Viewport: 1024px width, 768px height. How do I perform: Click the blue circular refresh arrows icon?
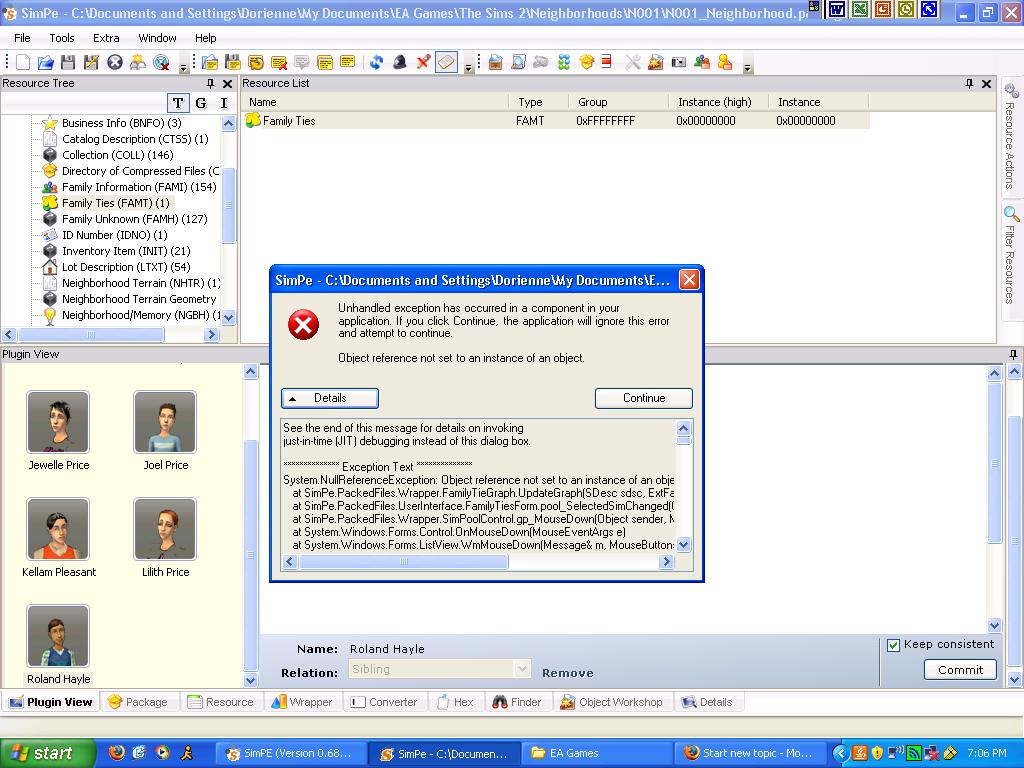[x=376, y=63]
